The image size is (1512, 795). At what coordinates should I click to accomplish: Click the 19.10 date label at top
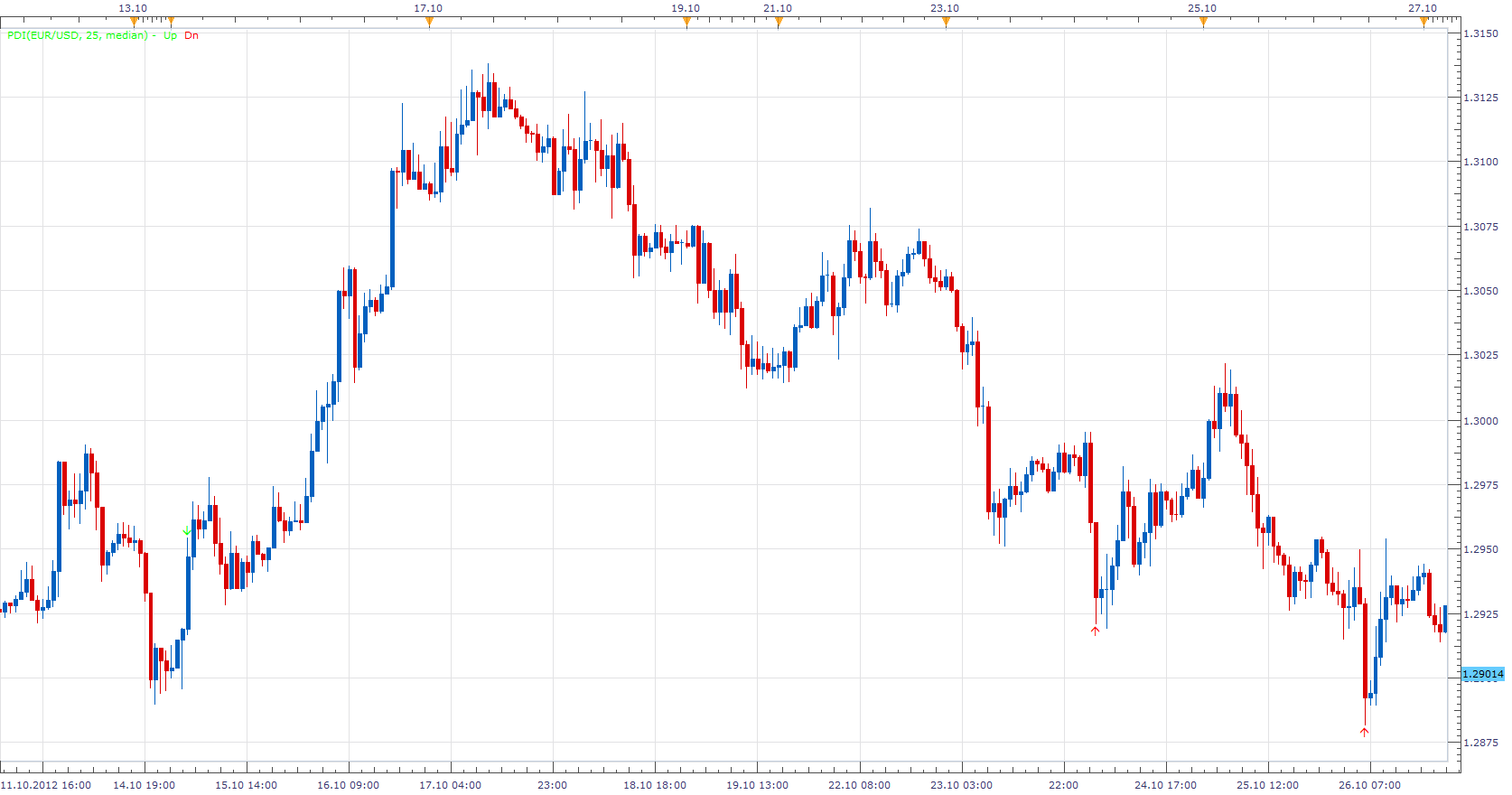pos(686,8)
